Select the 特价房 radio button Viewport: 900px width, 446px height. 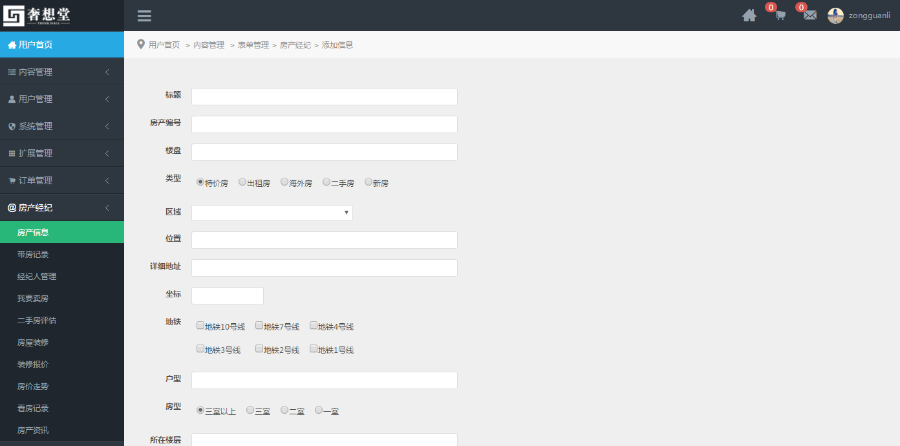click(x=200, y=182)
